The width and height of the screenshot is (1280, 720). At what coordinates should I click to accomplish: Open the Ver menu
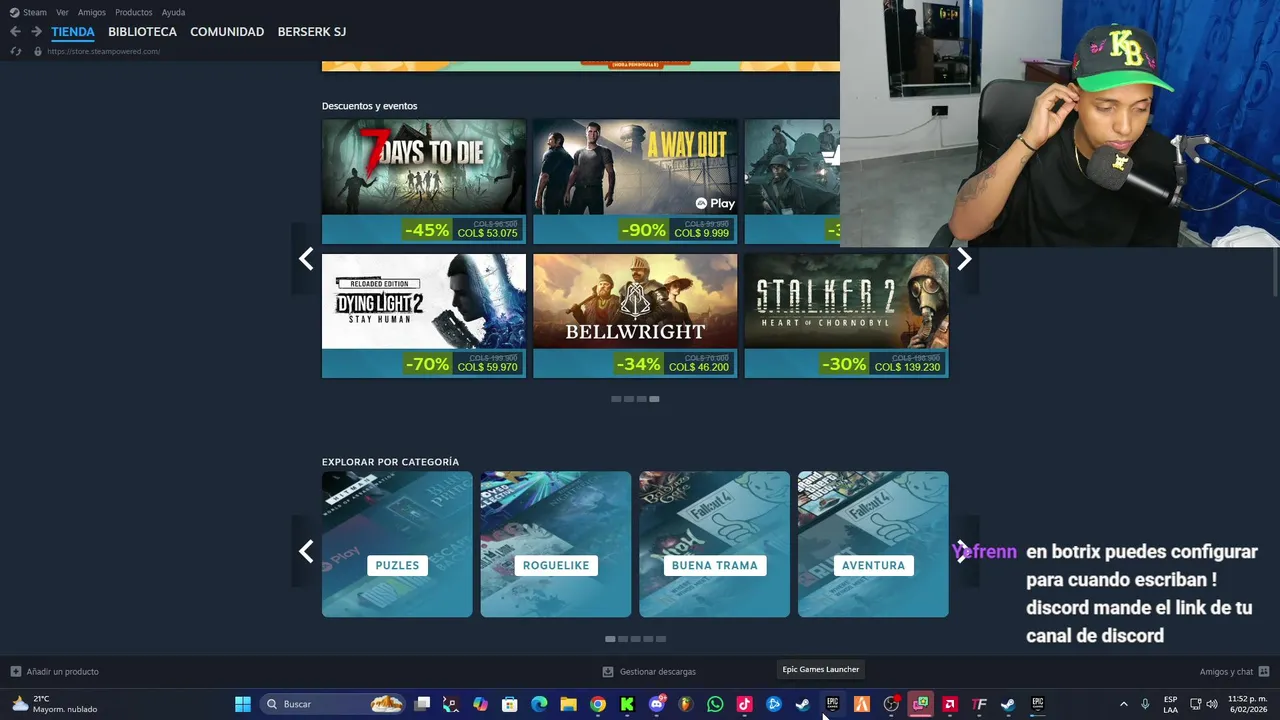(62, 12)
